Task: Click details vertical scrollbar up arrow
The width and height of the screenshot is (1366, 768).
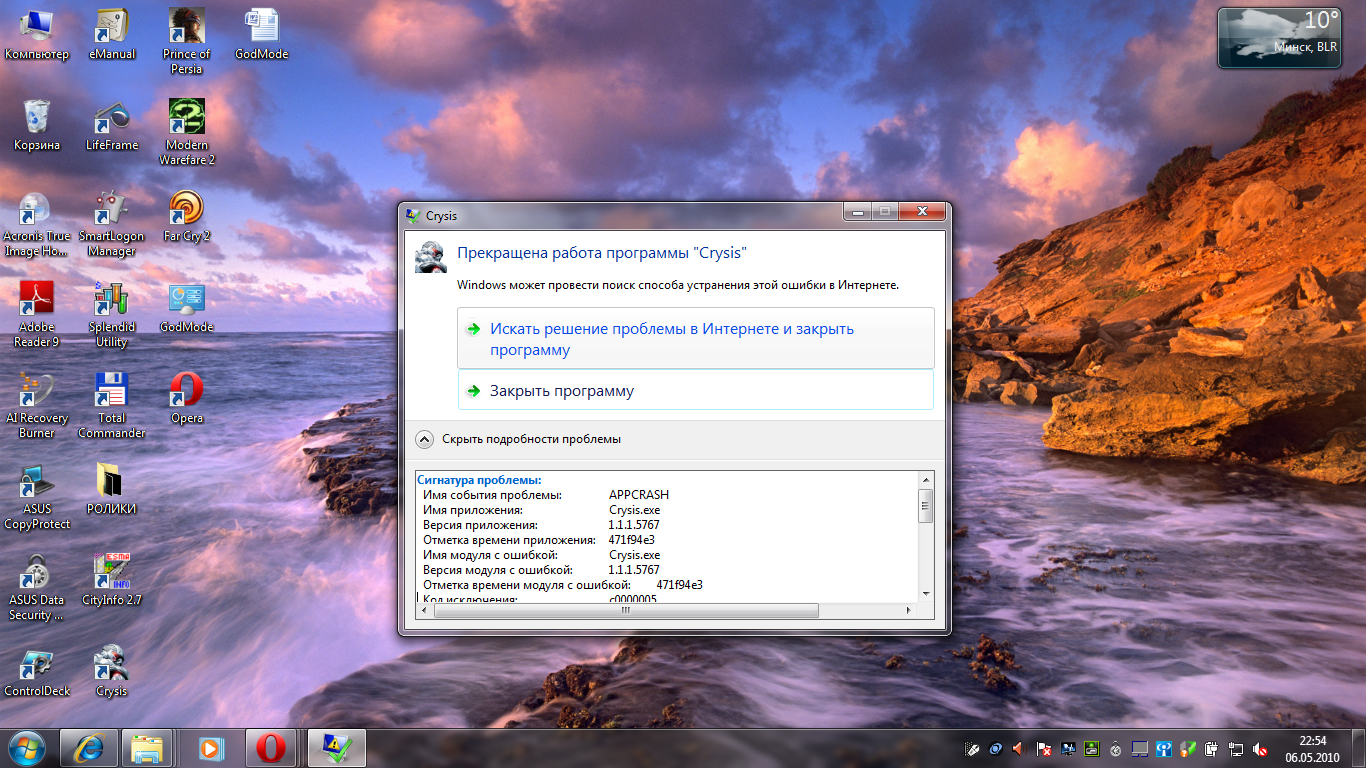Action: [x=926, y=480]
